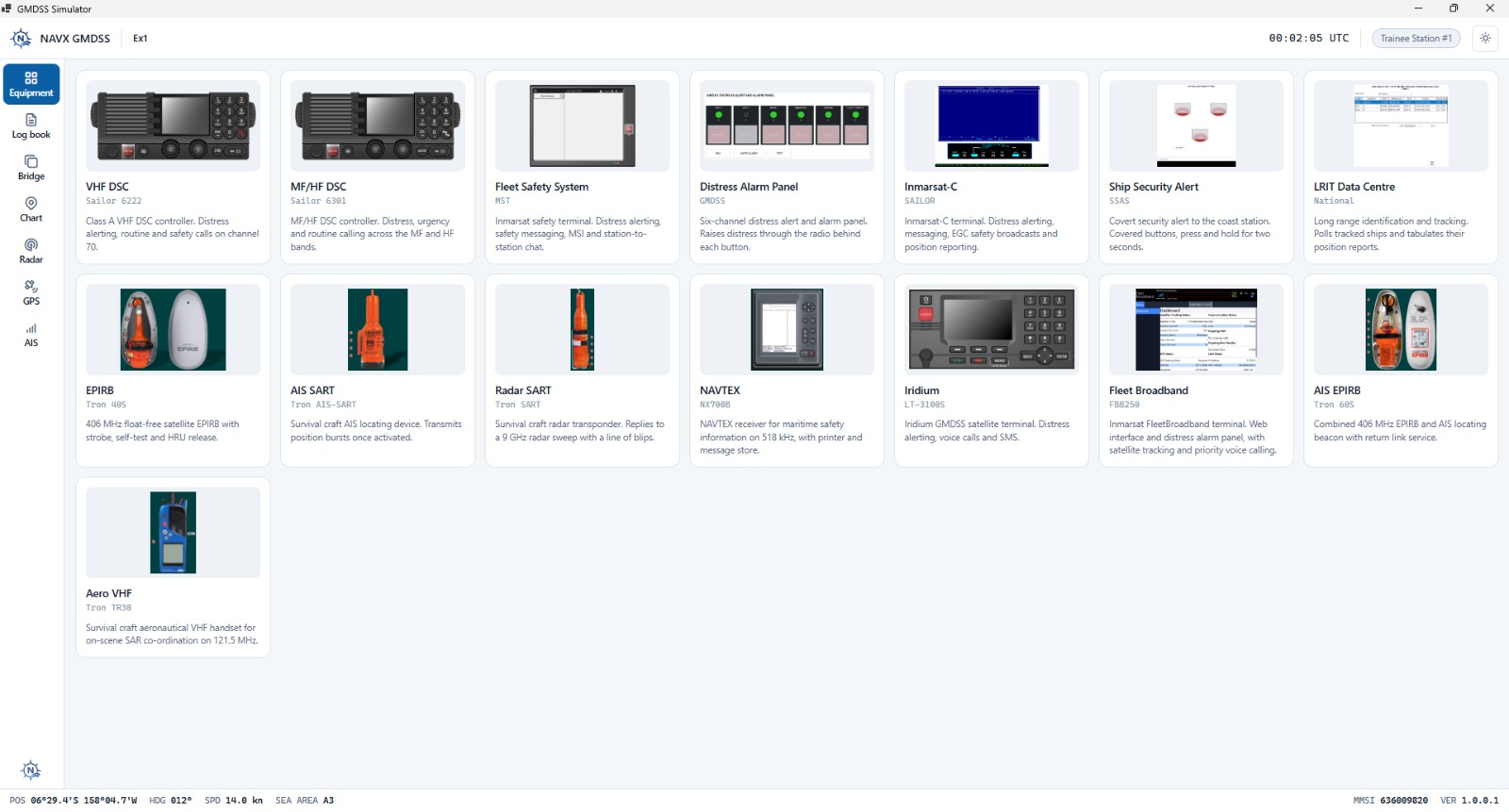Click the Fleet Broadband card title

[1149, 390]
